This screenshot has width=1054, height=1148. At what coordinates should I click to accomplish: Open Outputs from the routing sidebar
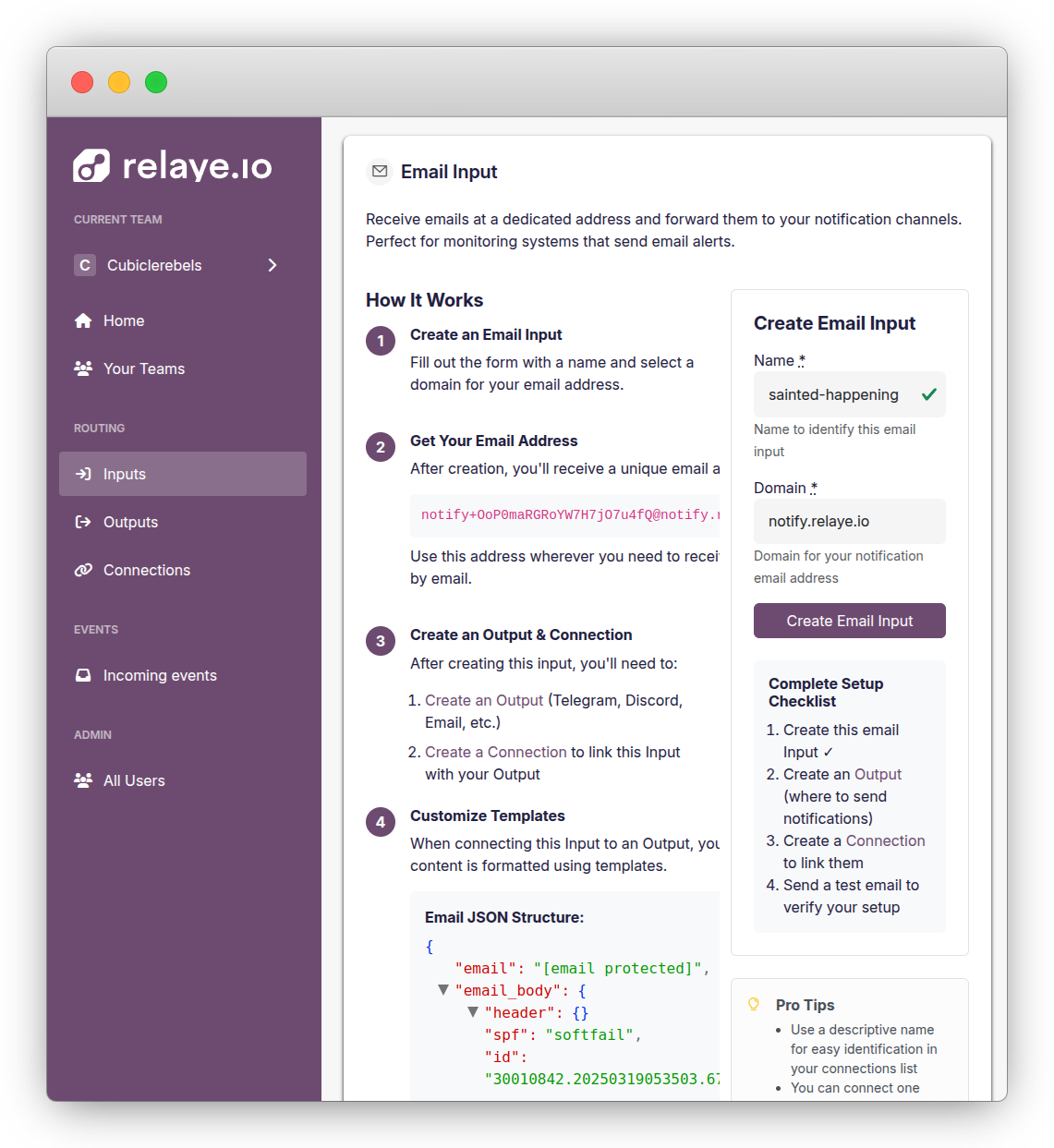[x=130, y=522]
